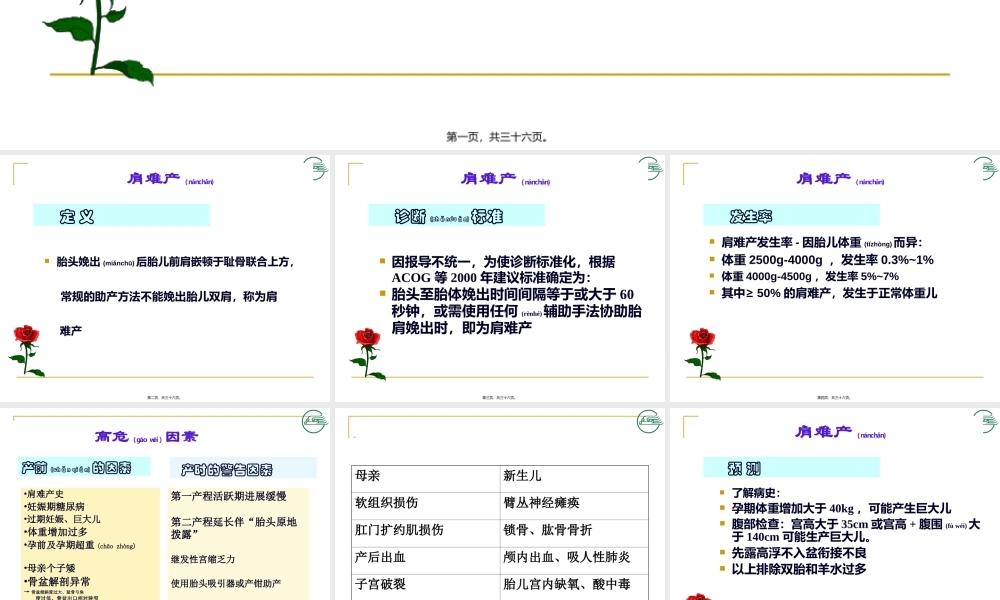This screenshot has height=600, width=1000.
Task: Click bullet 胎头娩出后胎儿前肩嵌顿 in 定义 slide
Action: tap(175, 261)
